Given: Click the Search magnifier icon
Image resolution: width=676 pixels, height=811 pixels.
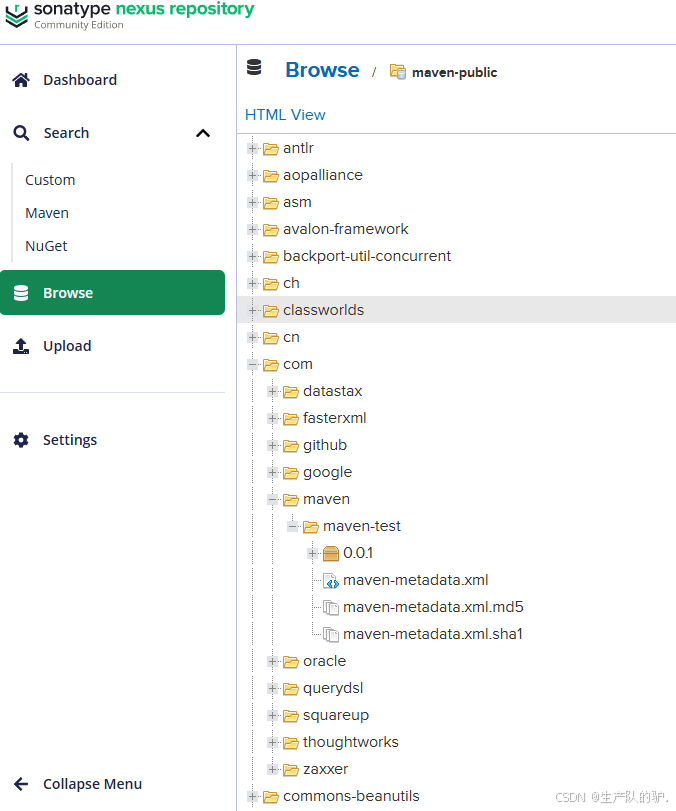Looking at the screenshot, I should point(21,133).
